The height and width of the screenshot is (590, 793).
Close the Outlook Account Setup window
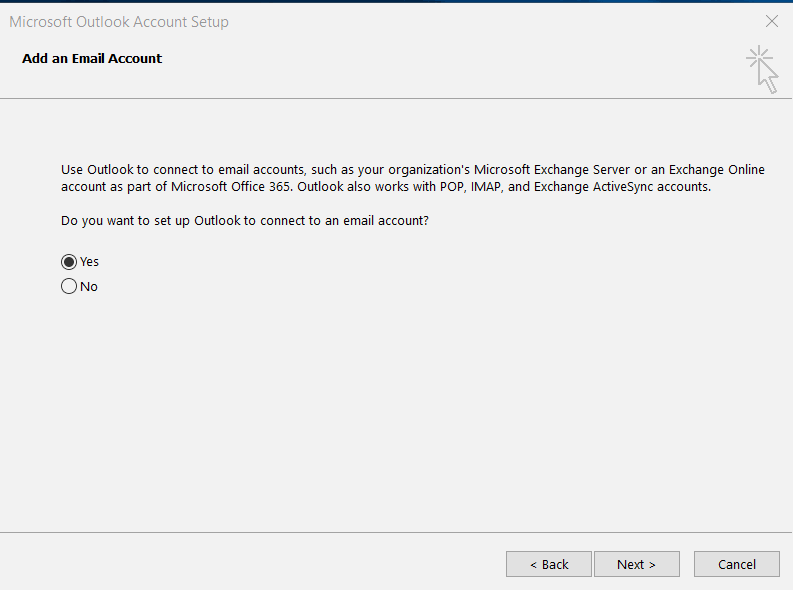(772, 21)
